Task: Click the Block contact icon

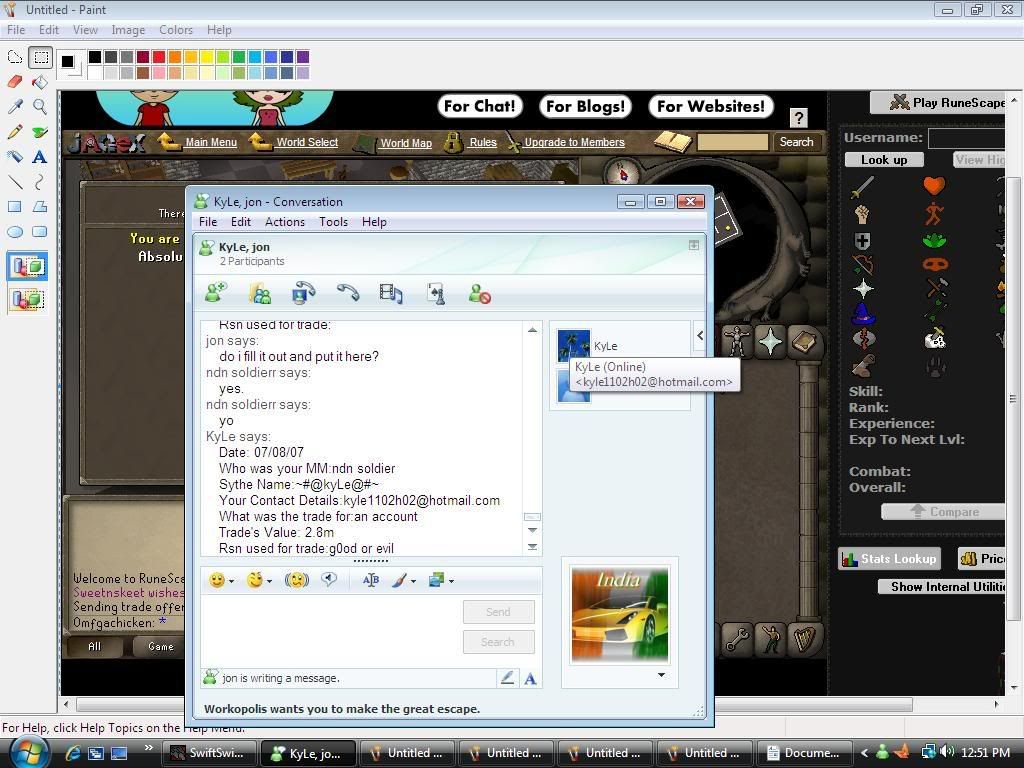Action: (480, 294)
